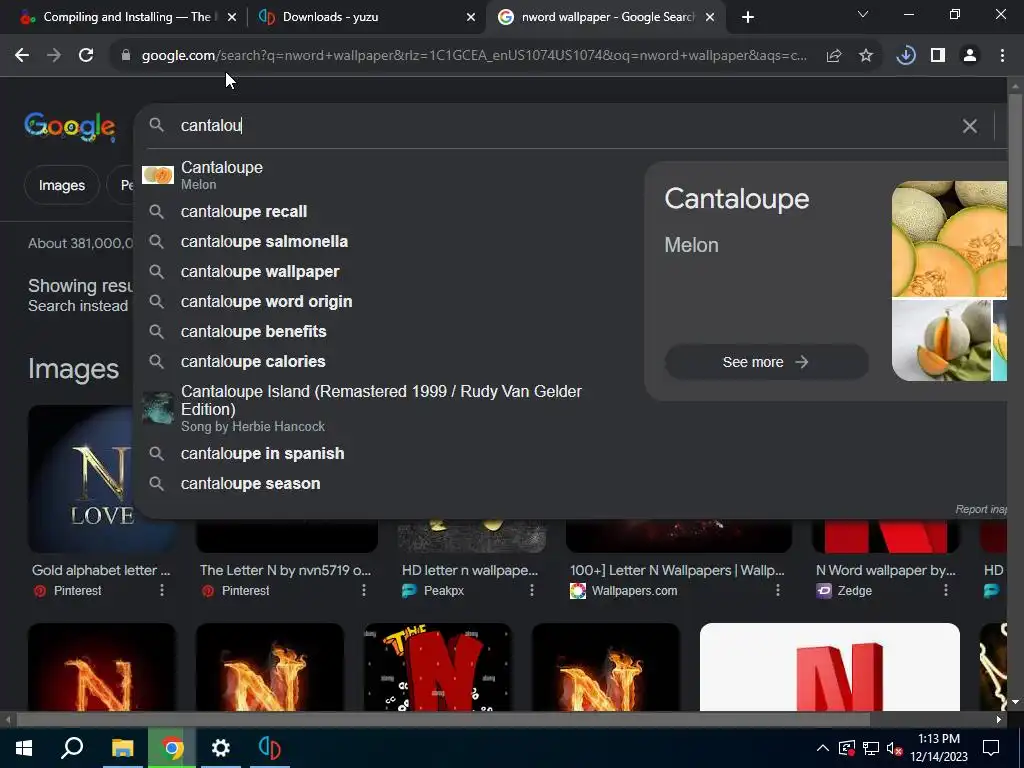Screen dimensions: 1024x768
Task: Open options for Gold alphabet letter result
Action: point(162,590)
